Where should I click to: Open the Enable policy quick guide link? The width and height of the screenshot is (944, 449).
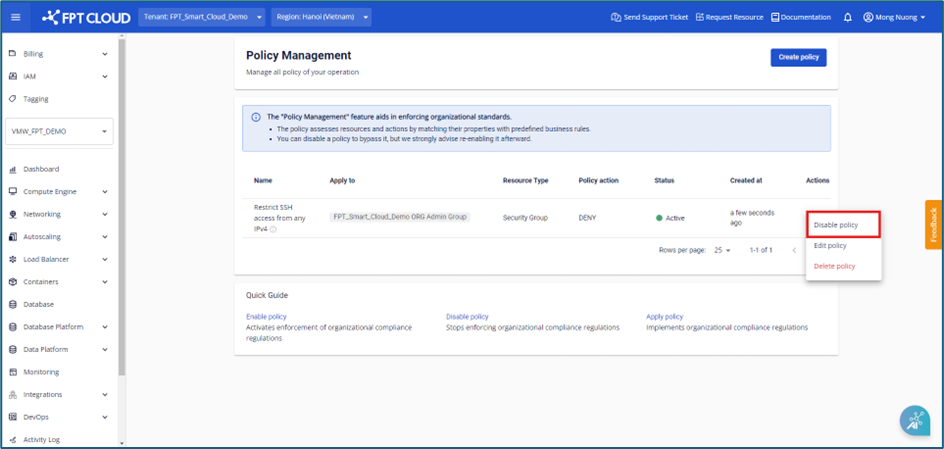(266, 317)
